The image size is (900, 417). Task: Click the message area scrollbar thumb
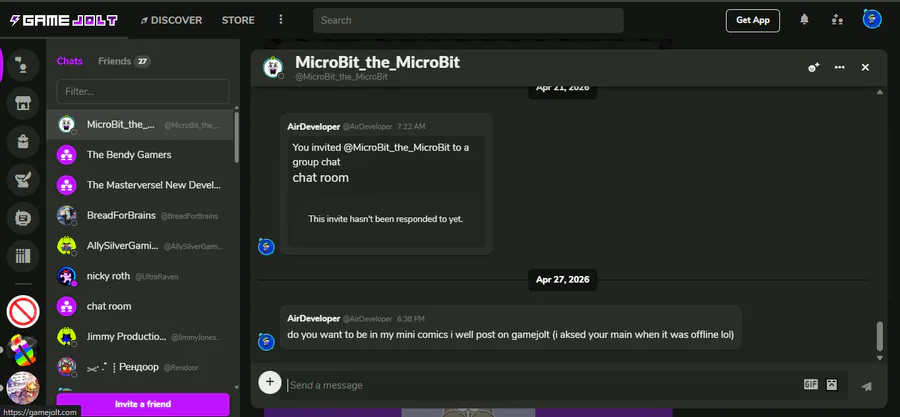coord(880,337)
